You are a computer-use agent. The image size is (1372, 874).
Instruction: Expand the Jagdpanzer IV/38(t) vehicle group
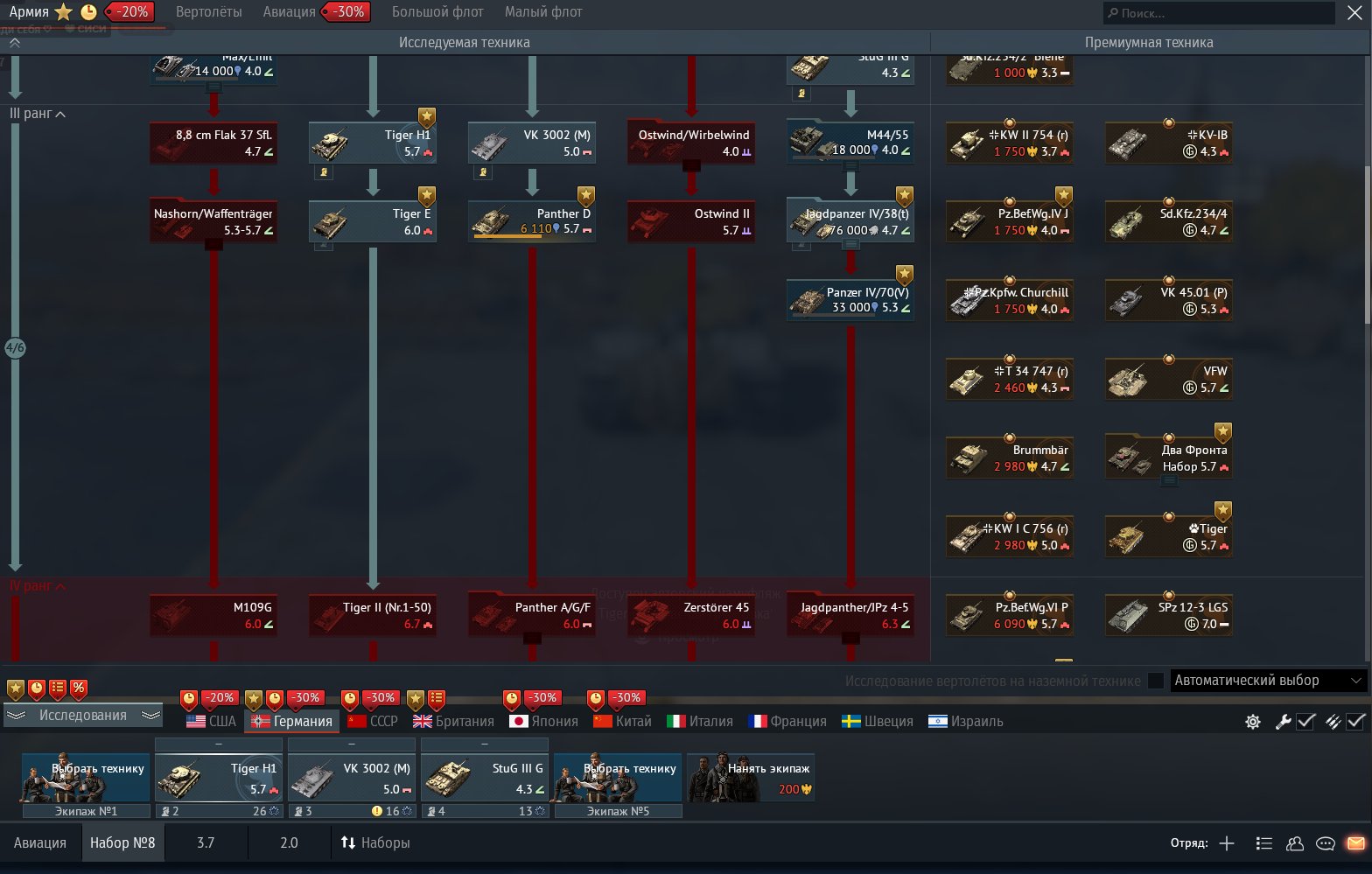click(x=850, y=246)
